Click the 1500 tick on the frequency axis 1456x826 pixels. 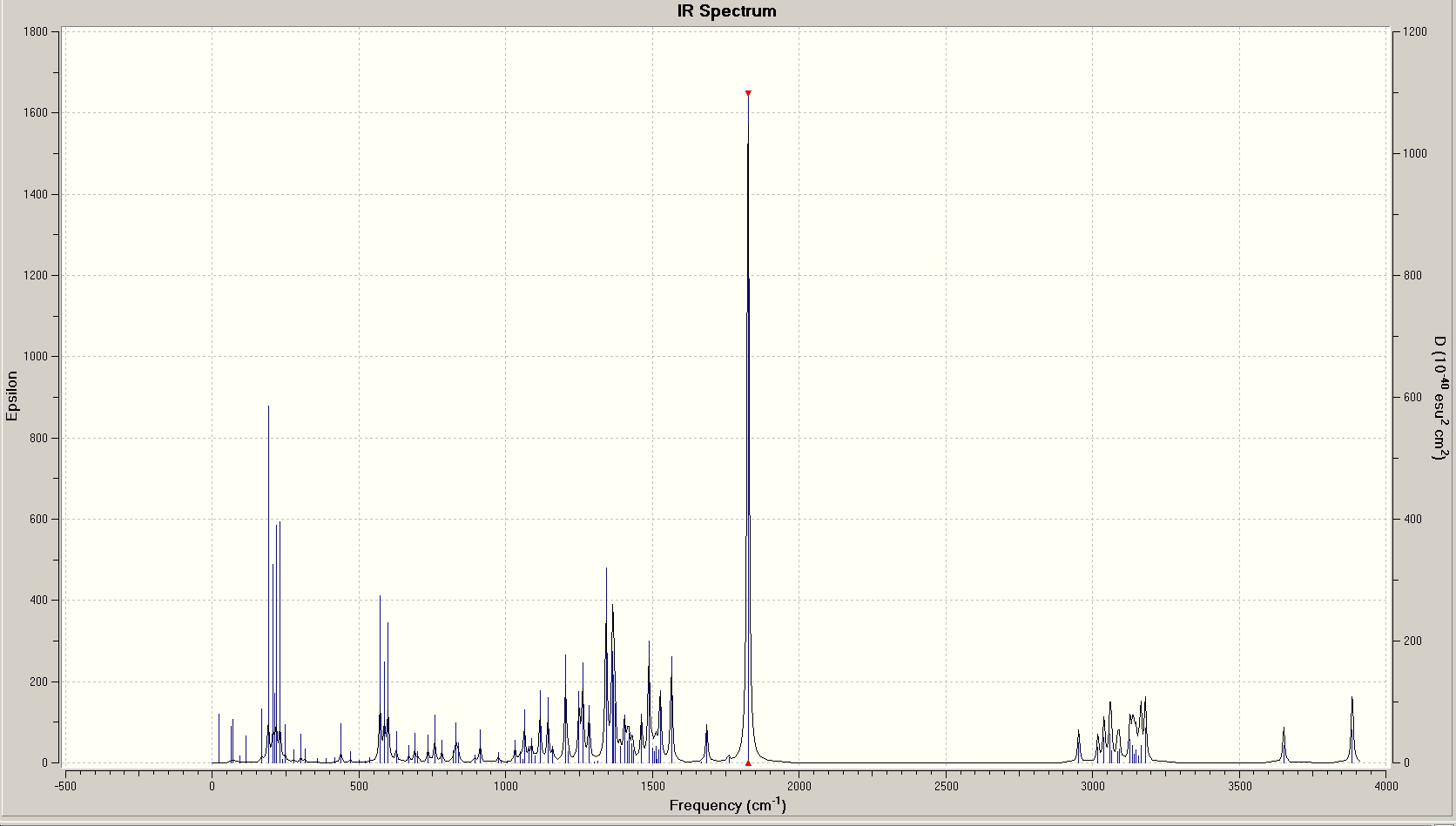(652, 786)
